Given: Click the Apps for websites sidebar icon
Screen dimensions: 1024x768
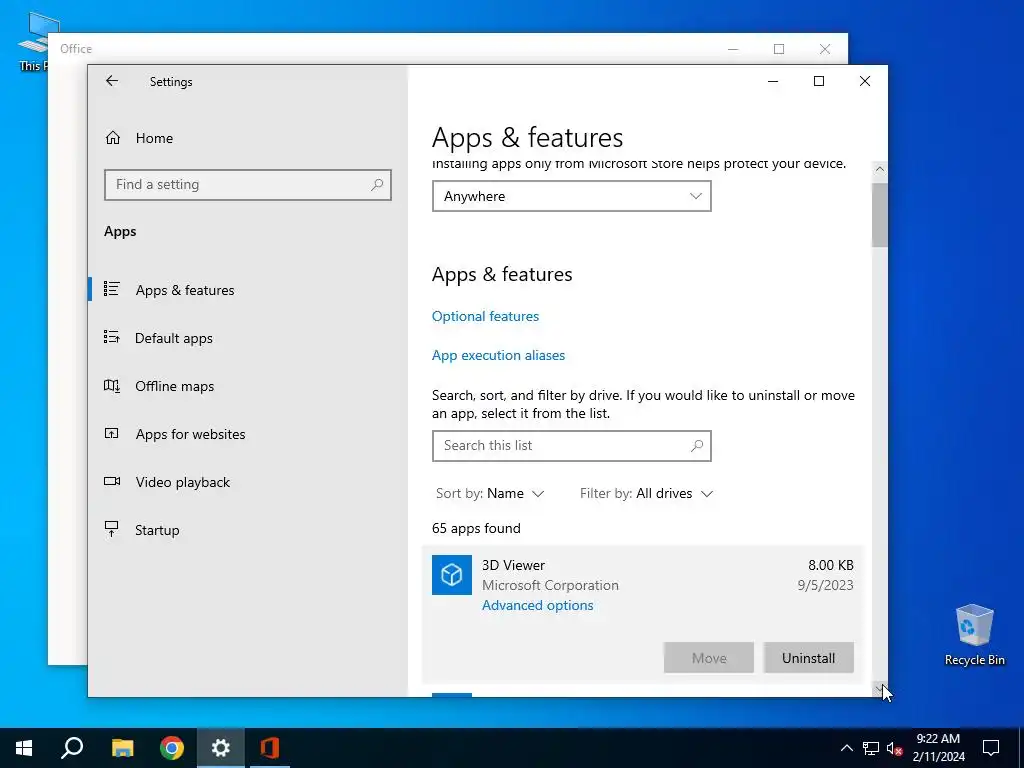Looking at the screenshot, I should (x=112, y=433).
